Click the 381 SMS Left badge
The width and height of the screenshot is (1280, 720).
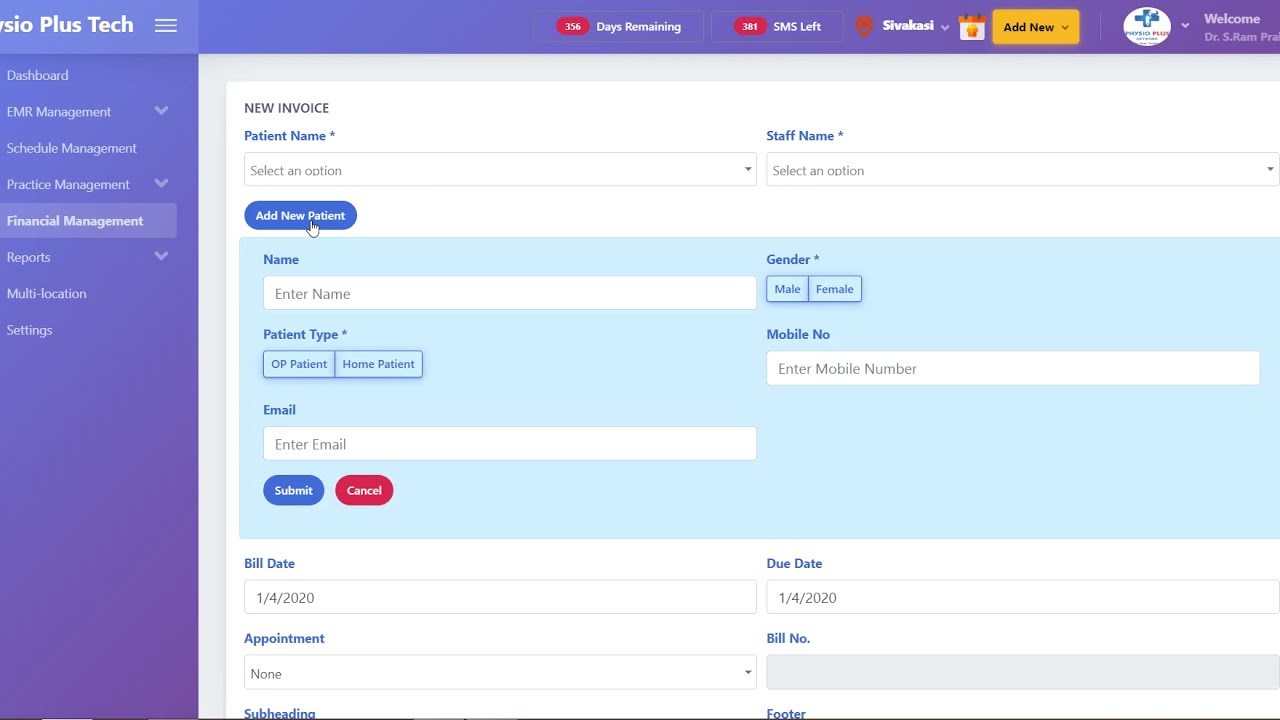click(778, 27)
